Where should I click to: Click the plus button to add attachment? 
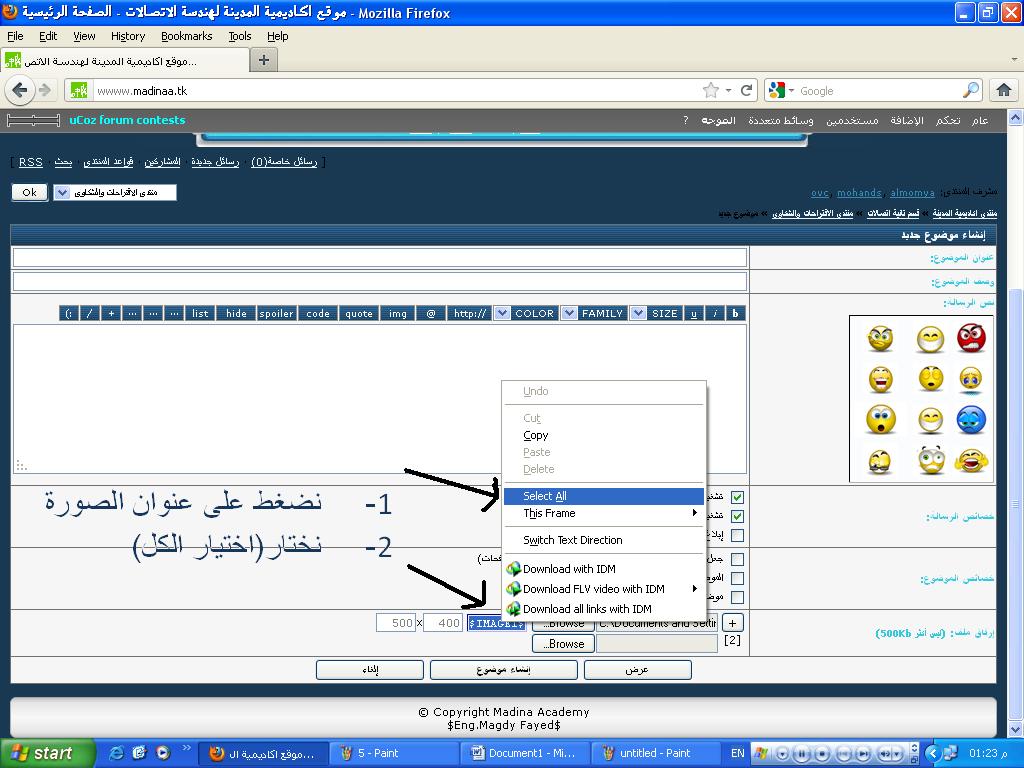click(x=732, y=624)
